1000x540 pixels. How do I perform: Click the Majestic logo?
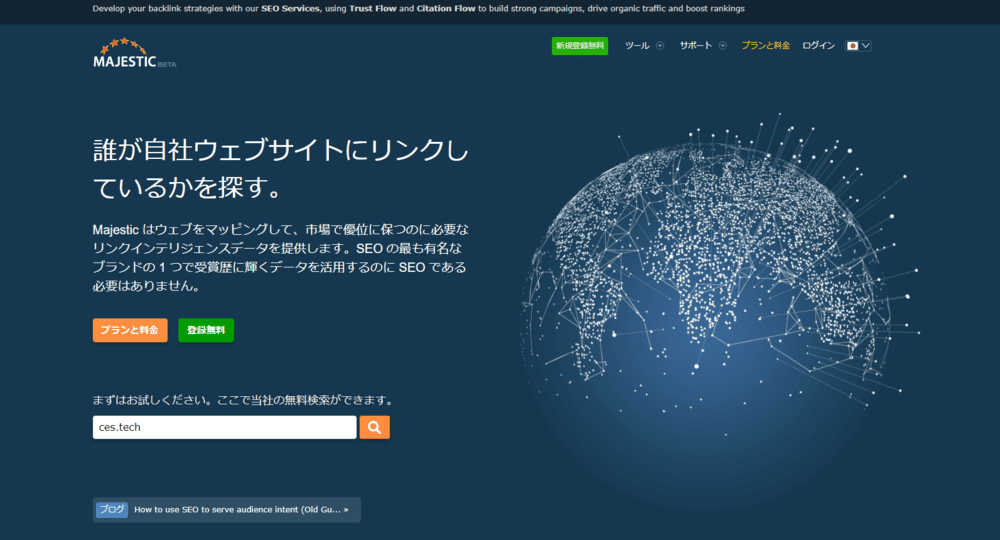134,54
